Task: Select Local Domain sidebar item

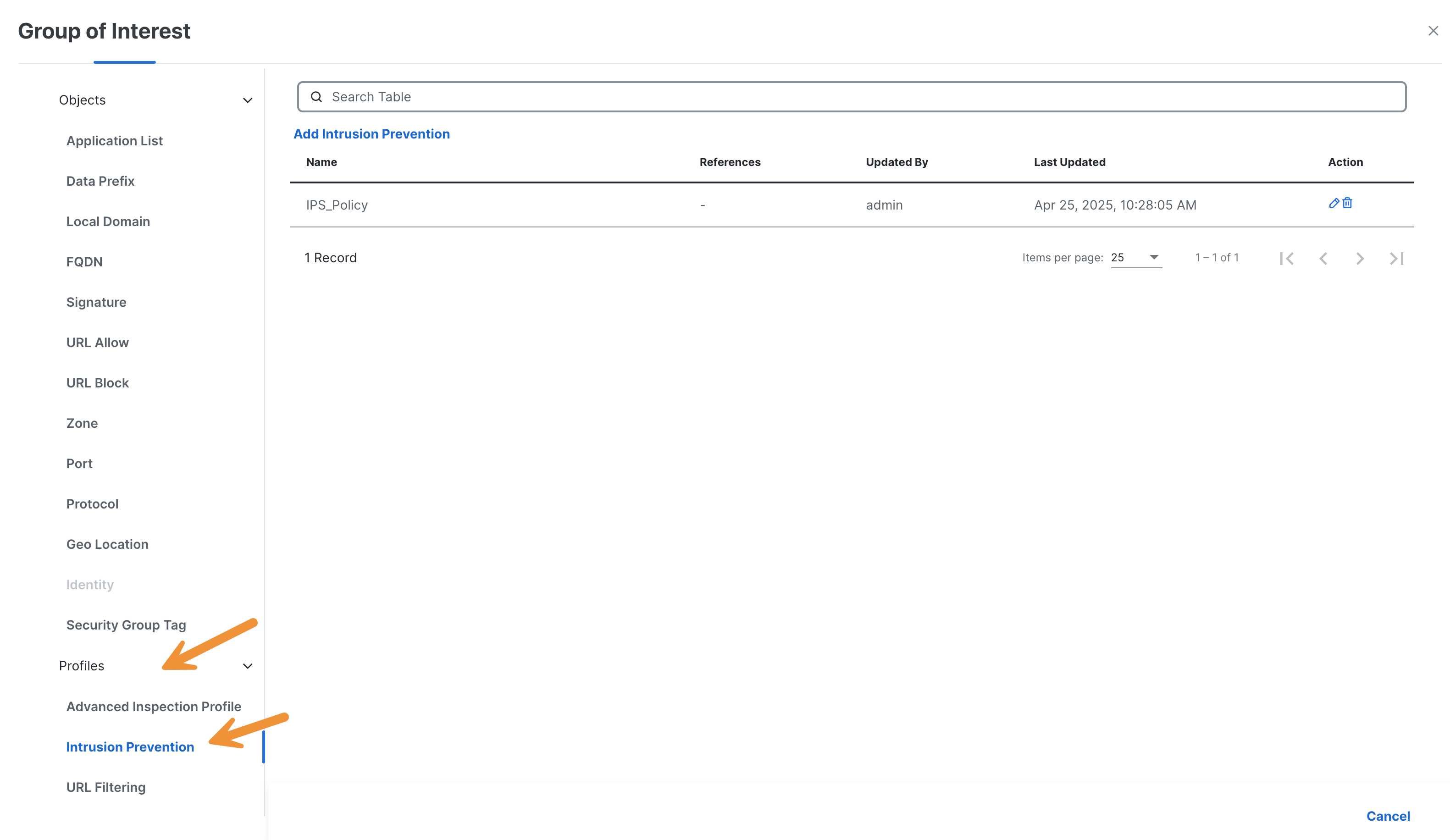Action: pyautogui.click(x=108, y=221)
